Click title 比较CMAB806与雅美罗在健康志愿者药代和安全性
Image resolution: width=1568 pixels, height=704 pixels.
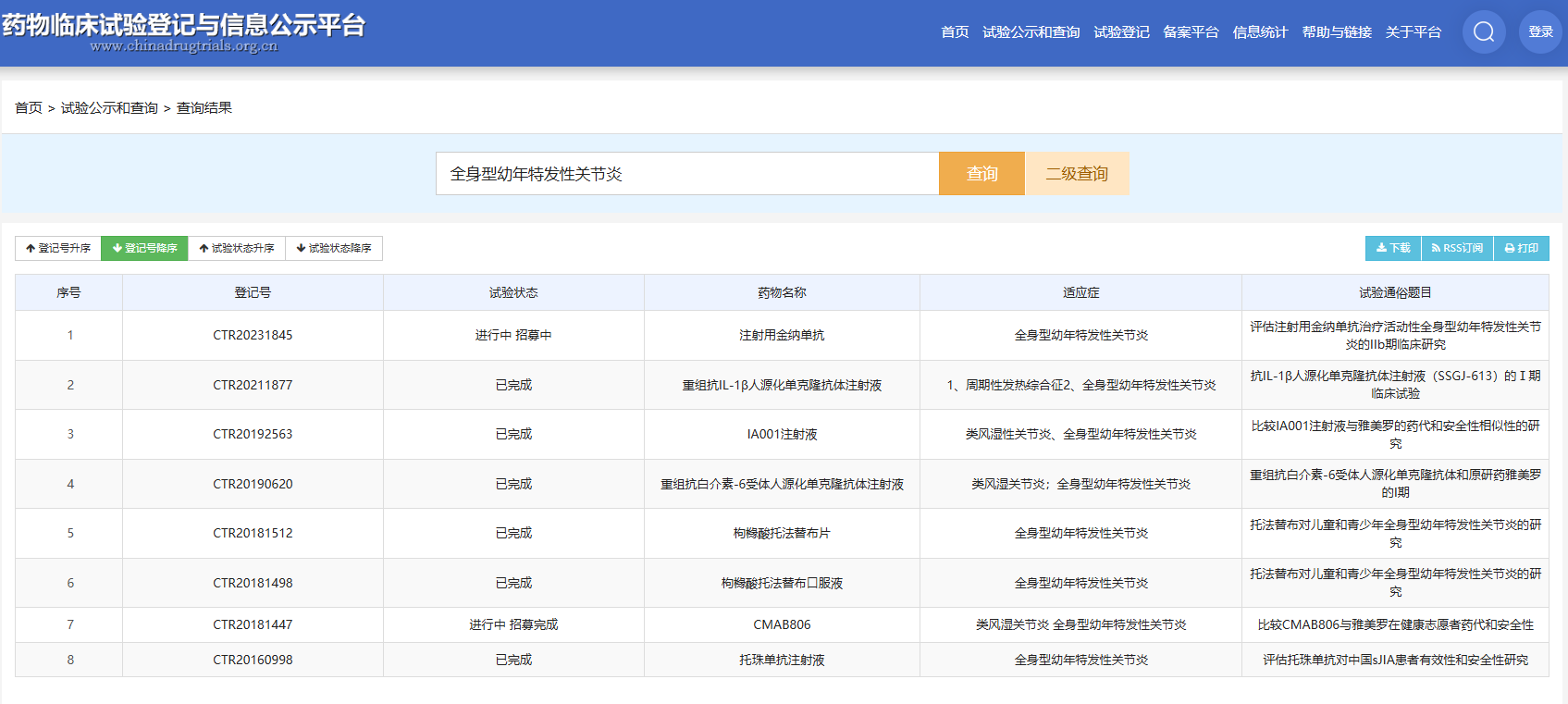tap(1395, 624)
